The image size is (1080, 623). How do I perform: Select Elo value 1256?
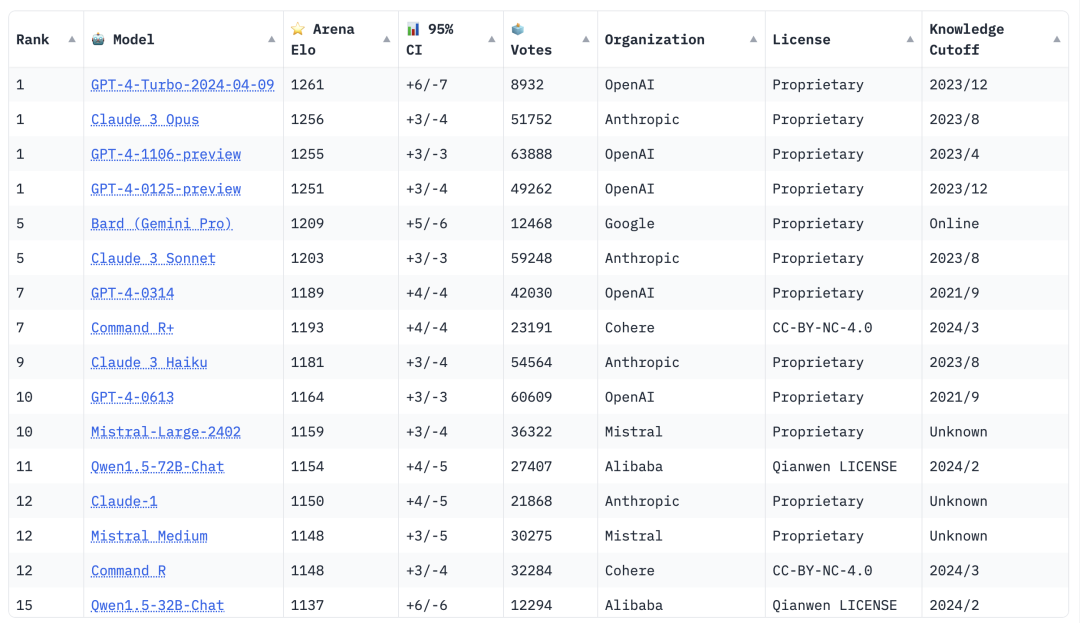(307, 120)
